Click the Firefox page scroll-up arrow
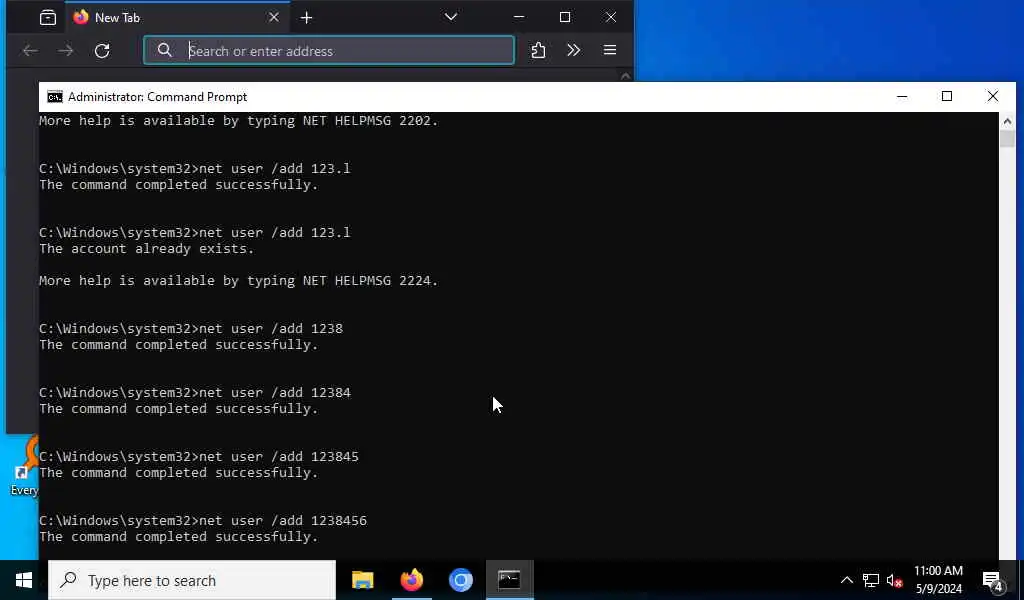This screenshot has width=1024, height=600. pos(625,76)
